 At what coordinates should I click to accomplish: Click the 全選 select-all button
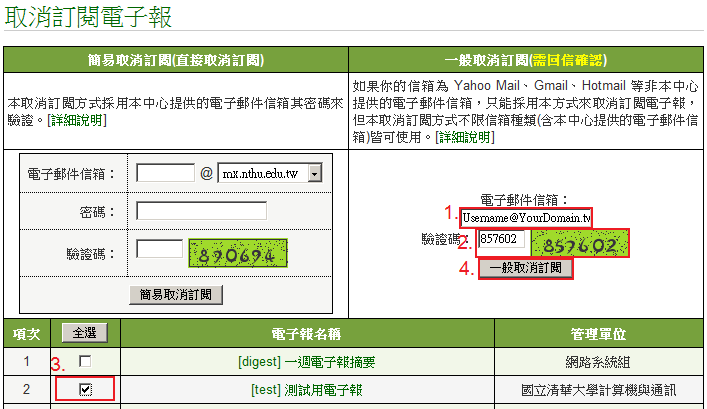tap(85, 333)
